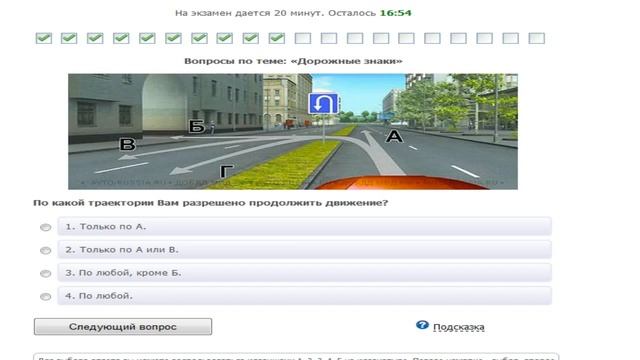
Task: Select radio button for answer 4 'По любой'
Action: coord(46,296)
